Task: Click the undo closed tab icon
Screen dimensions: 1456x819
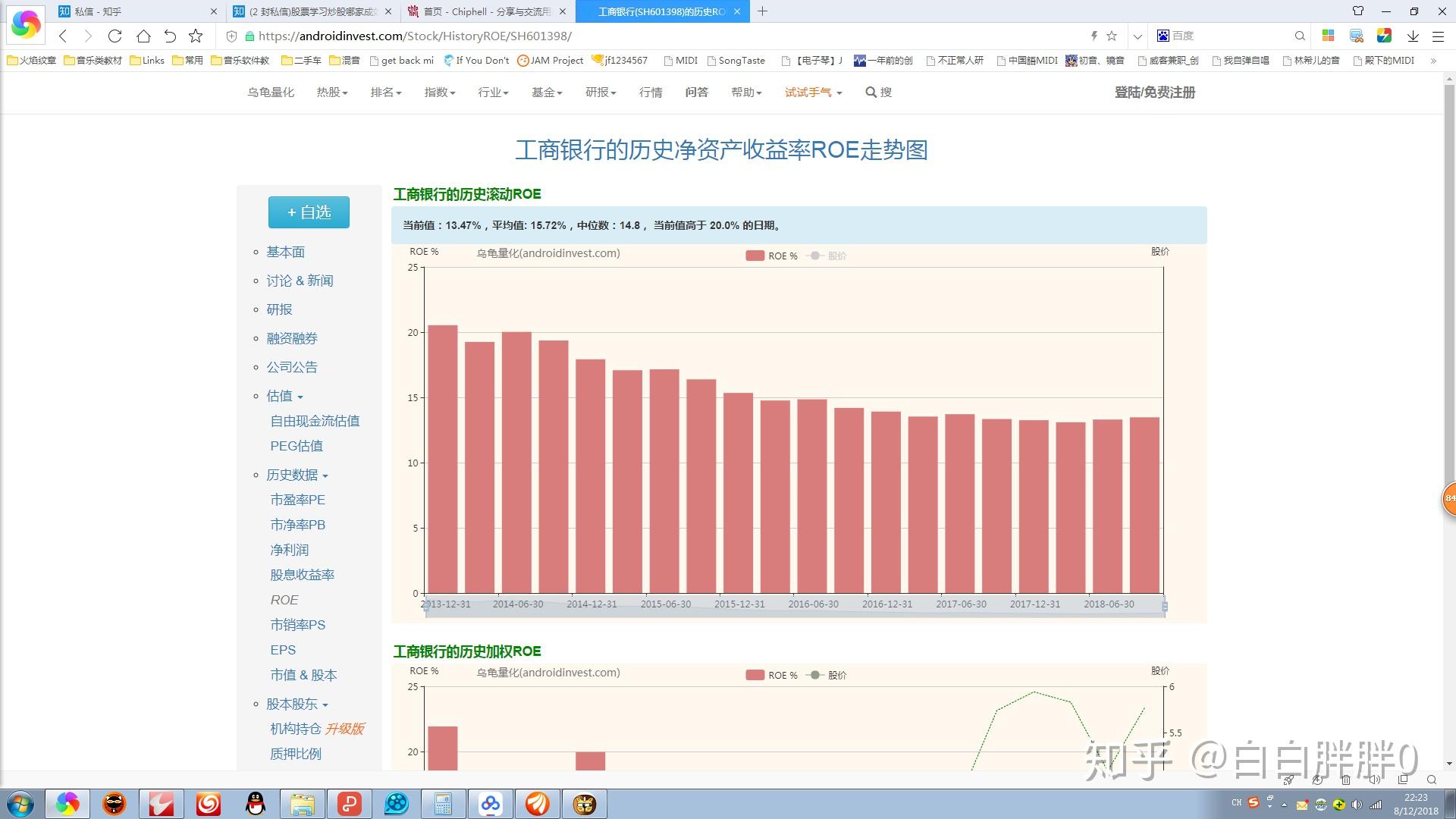Action: pyautogui.click(x=170, y=36)
